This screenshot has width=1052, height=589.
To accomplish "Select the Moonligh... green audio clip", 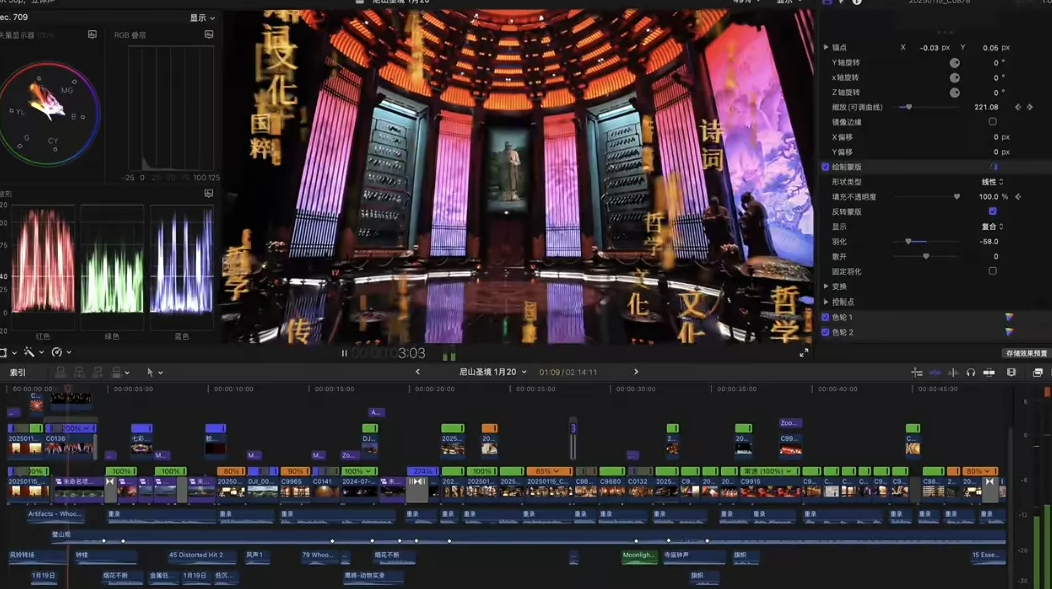I will (639, 556).
